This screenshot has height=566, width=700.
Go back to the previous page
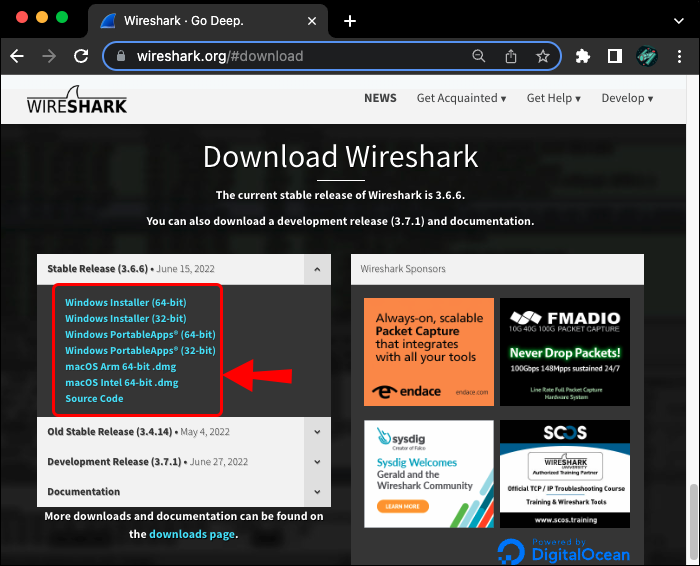click(x=17, y=56)
